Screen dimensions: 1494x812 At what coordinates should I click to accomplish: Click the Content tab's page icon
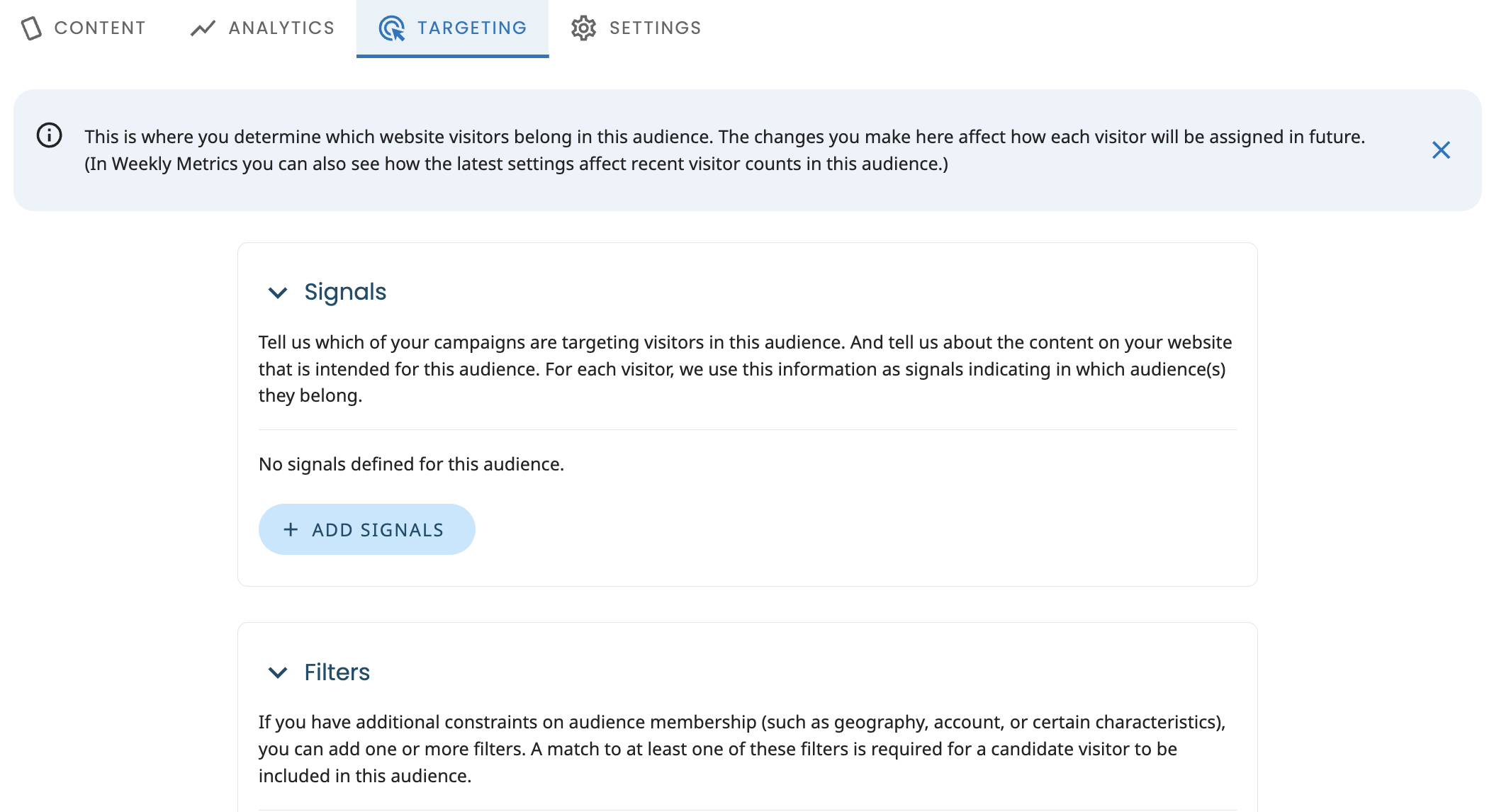pyautogui.click(x=31, y=28)
